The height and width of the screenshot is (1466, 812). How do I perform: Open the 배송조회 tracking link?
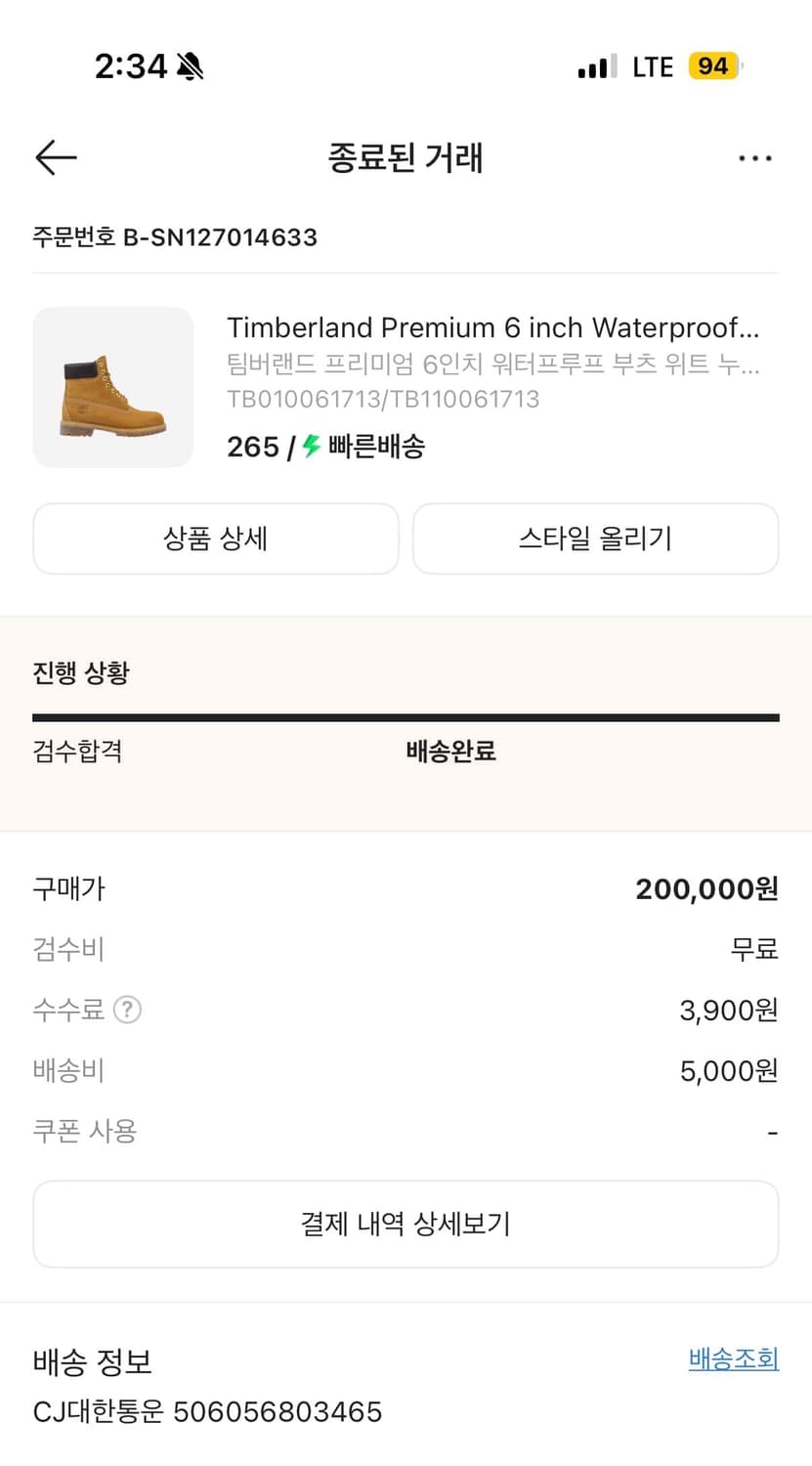pos(733,1358)
